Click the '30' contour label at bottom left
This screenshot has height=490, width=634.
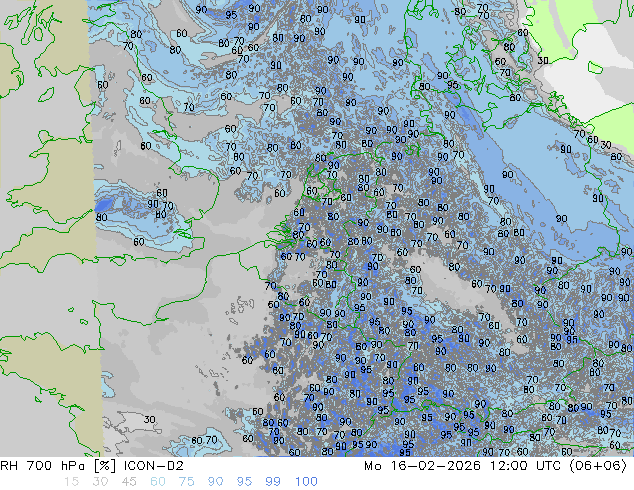(x=149, y=419)
